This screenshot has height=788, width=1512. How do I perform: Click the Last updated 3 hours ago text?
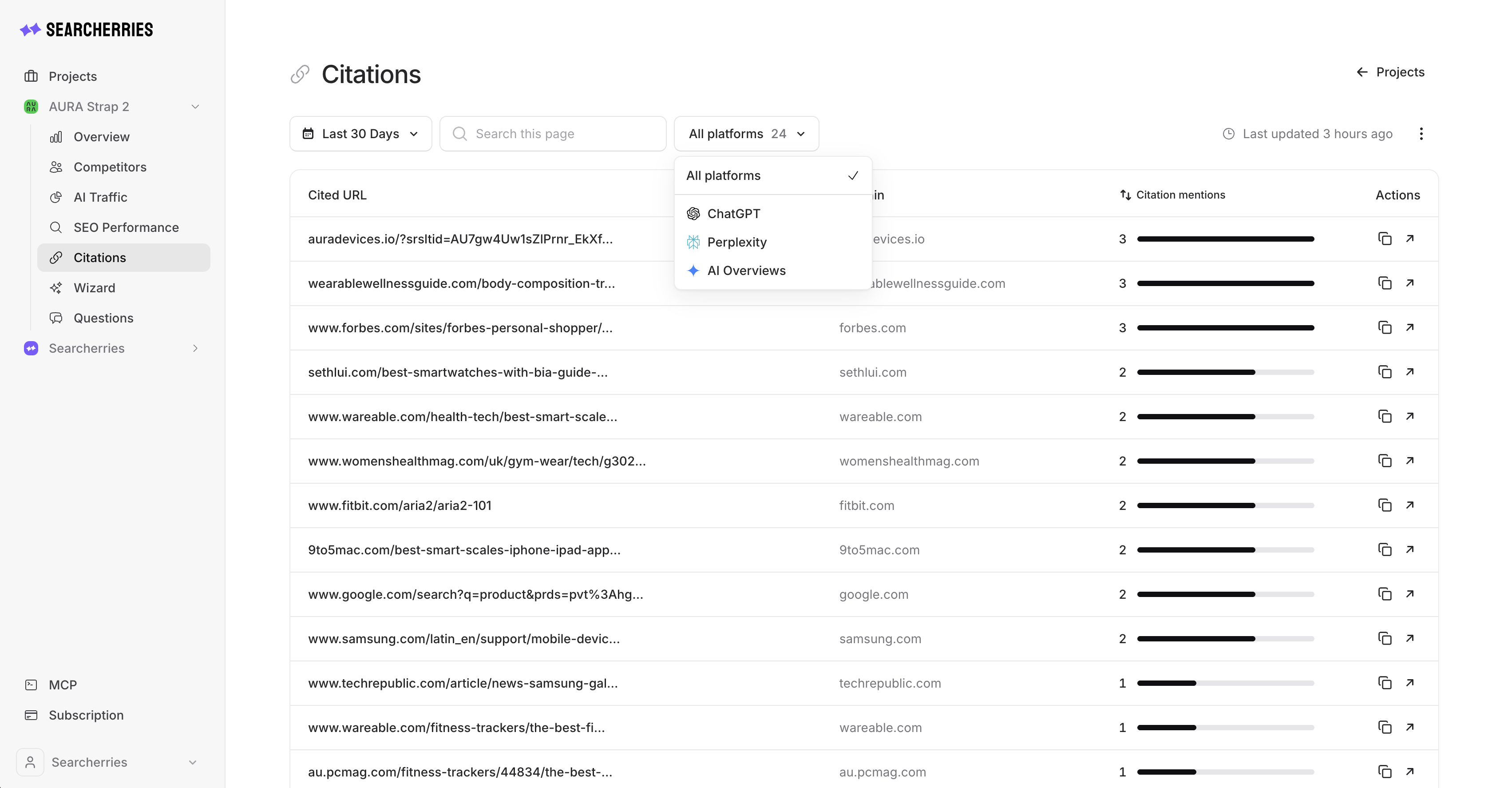(x=1317, y=134)
